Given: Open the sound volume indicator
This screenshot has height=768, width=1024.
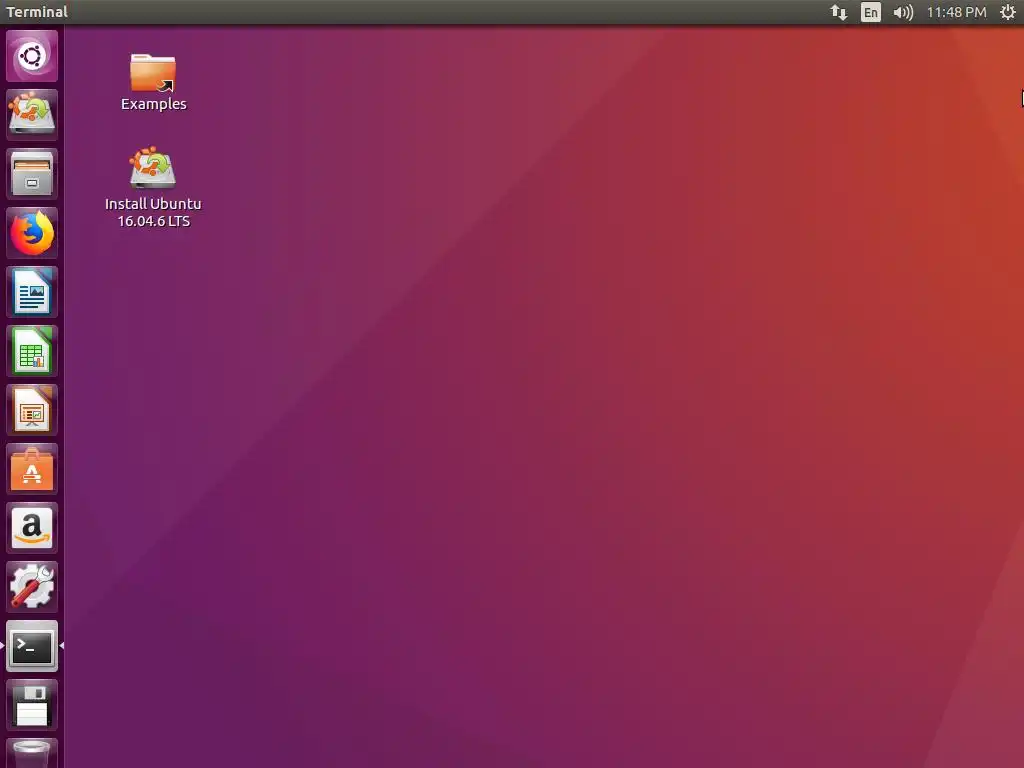Looking at the screenshot, I should tap(903, 12).
